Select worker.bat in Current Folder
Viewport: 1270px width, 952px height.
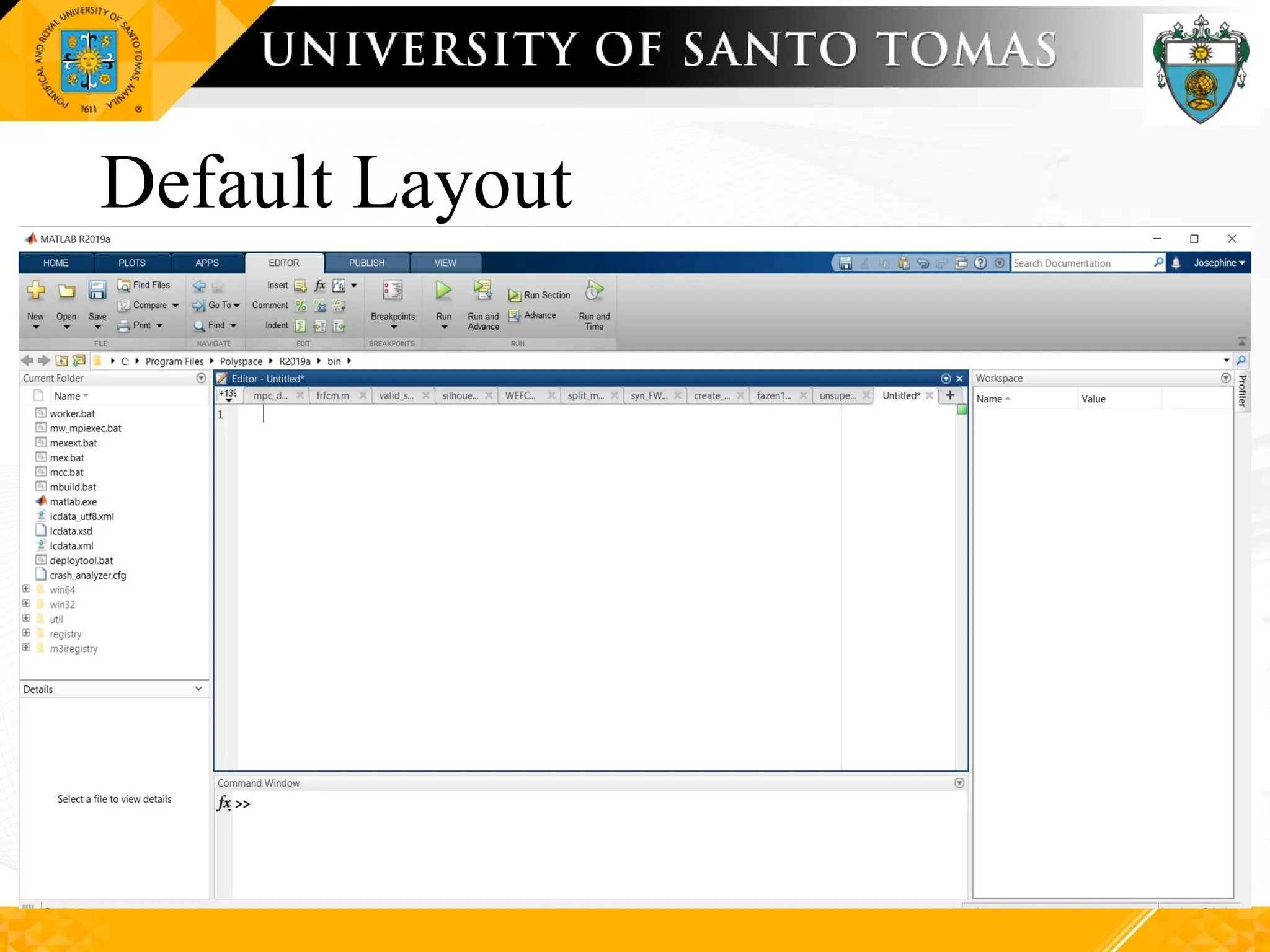(73, 413)
